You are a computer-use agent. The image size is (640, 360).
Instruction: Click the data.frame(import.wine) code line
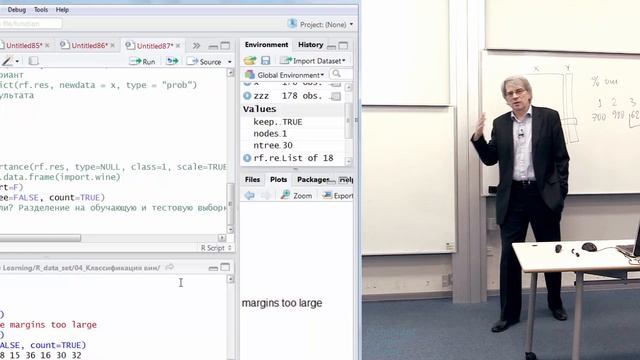(x=60, y=177)
